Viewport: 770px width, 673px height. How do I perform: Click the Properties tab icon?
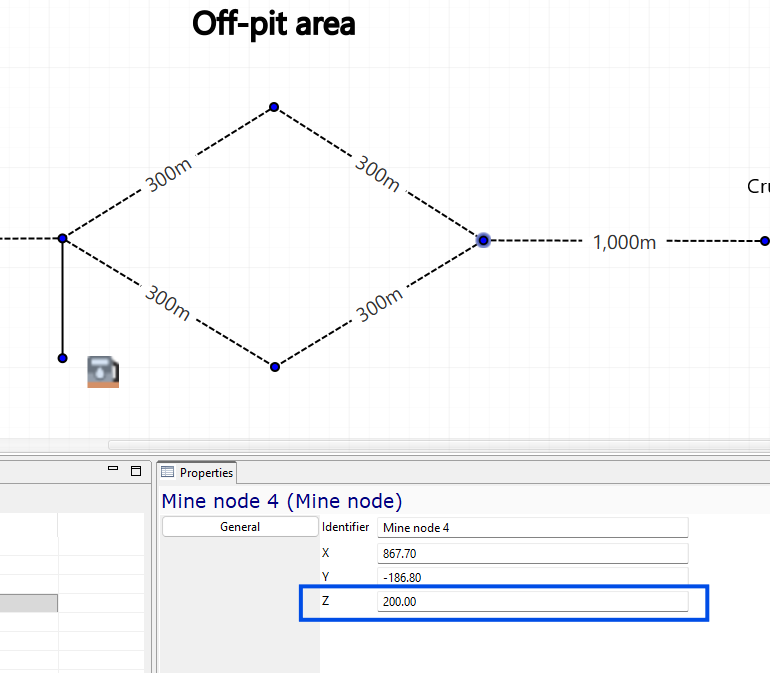[x=167, y=472]
